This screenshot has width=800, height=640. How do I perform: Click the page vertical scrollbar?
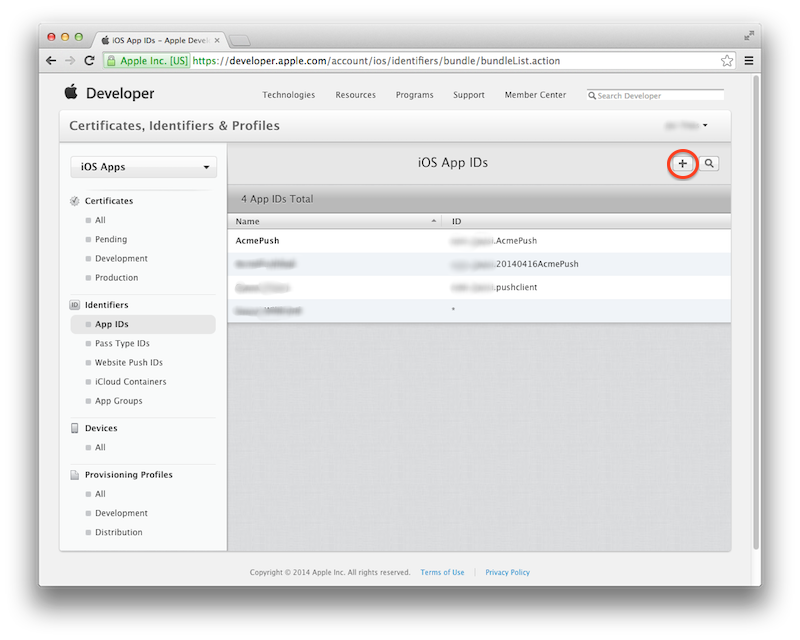pos(756,312)
